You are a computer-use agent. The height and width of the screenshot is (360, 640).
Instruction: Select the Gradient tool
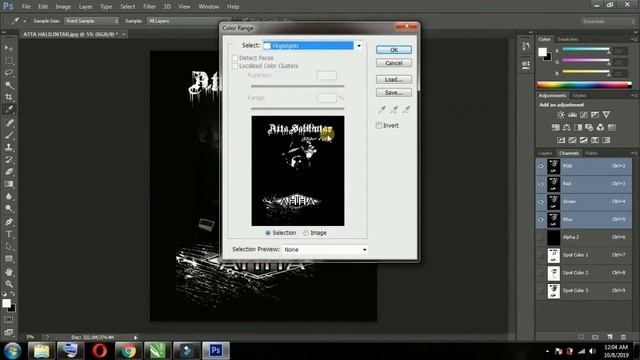pyautogui.click(x=9, y=184)
